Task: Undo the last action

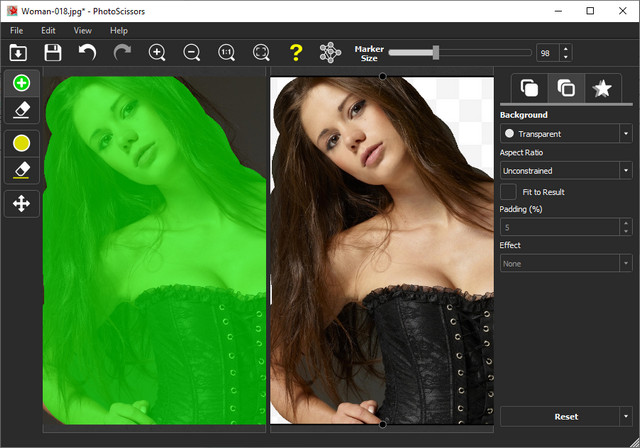Action: [88, 52]
